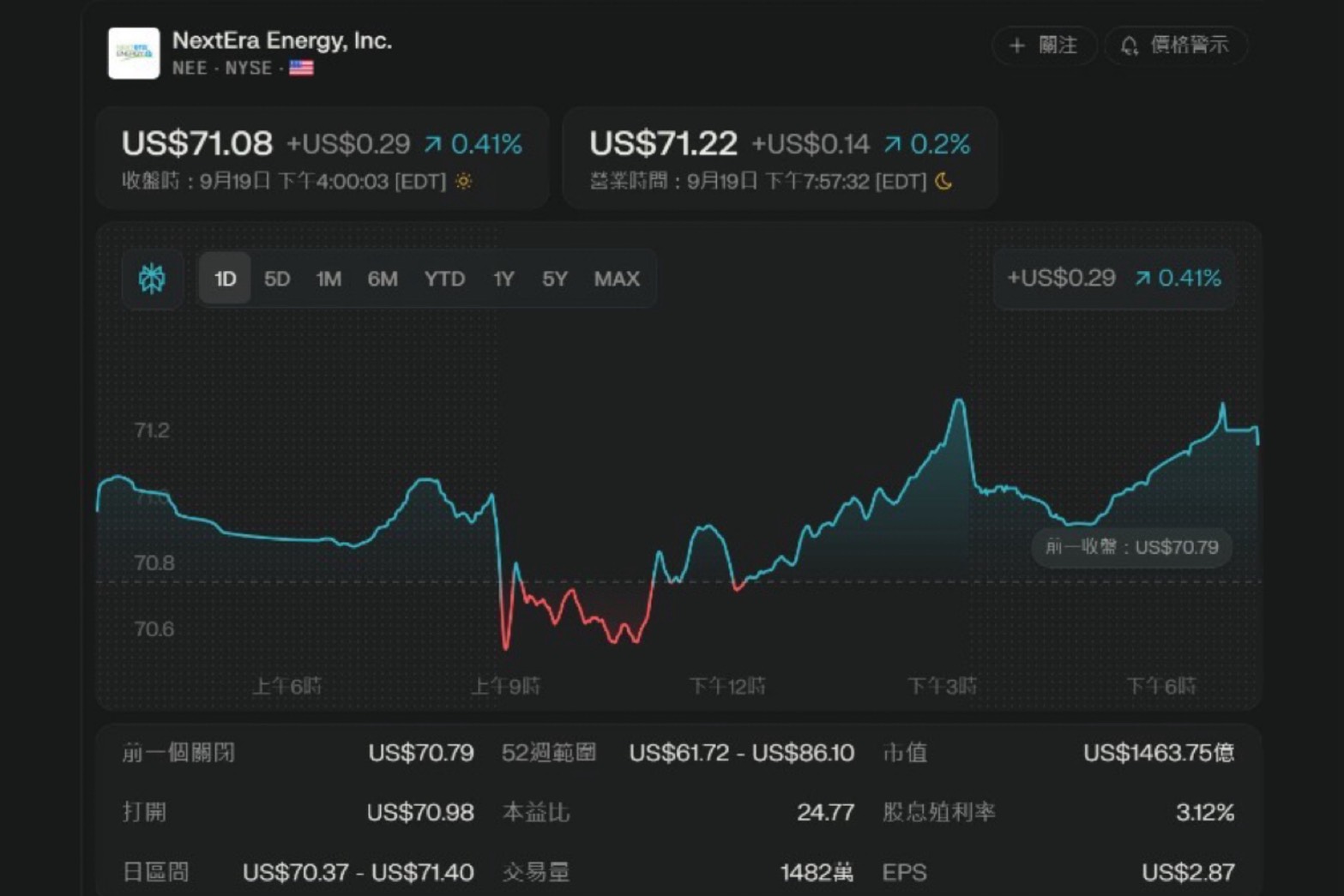Click the US flag icon beside NYSE
This screenshot has width=1344, height=896.
[301, 68]
